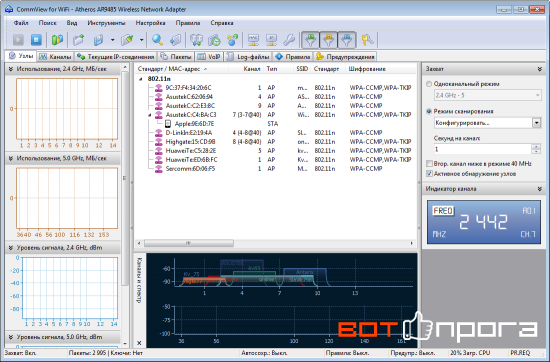
Task: Click the magnifier search toolbar icon
Action: point(157,40)
